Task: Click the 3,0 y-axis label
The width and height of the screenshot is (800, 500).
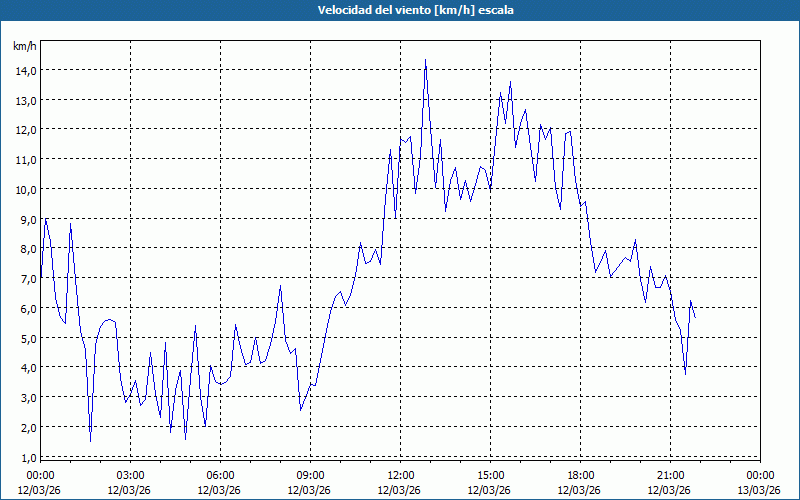Action: pos(25,397)
